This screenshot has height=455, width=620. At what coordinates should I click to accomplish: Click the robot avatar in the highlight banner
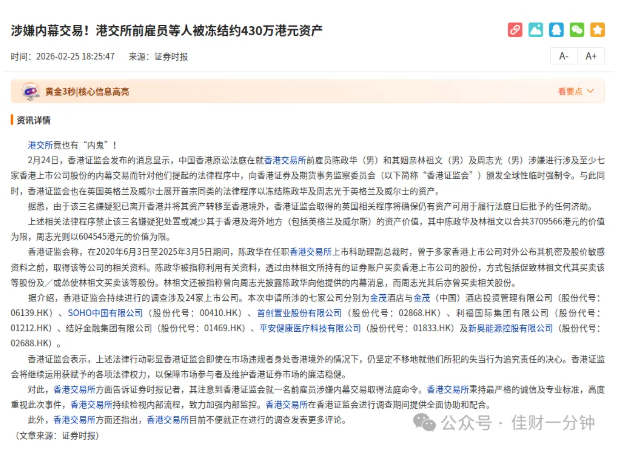30,92
